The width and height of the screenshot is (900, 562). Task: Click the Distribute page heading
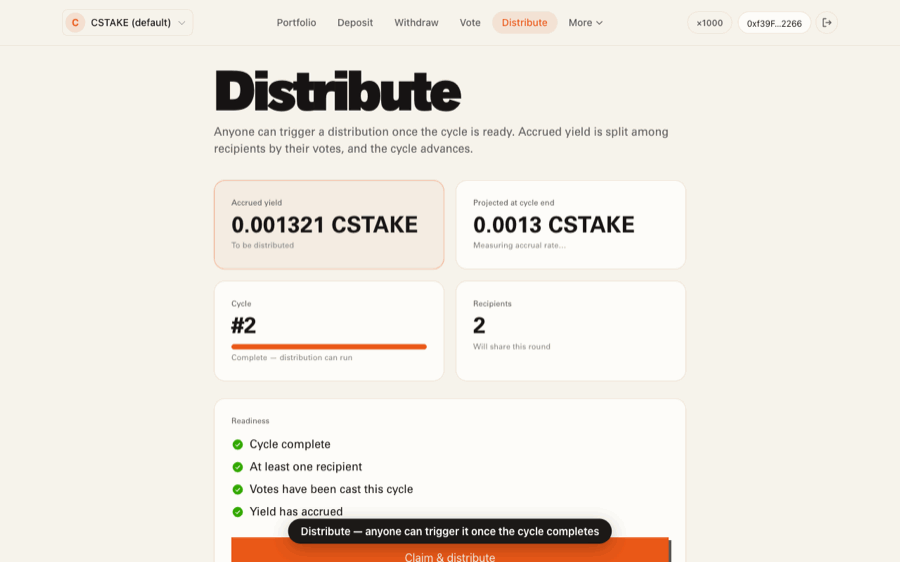pos(338,91)
